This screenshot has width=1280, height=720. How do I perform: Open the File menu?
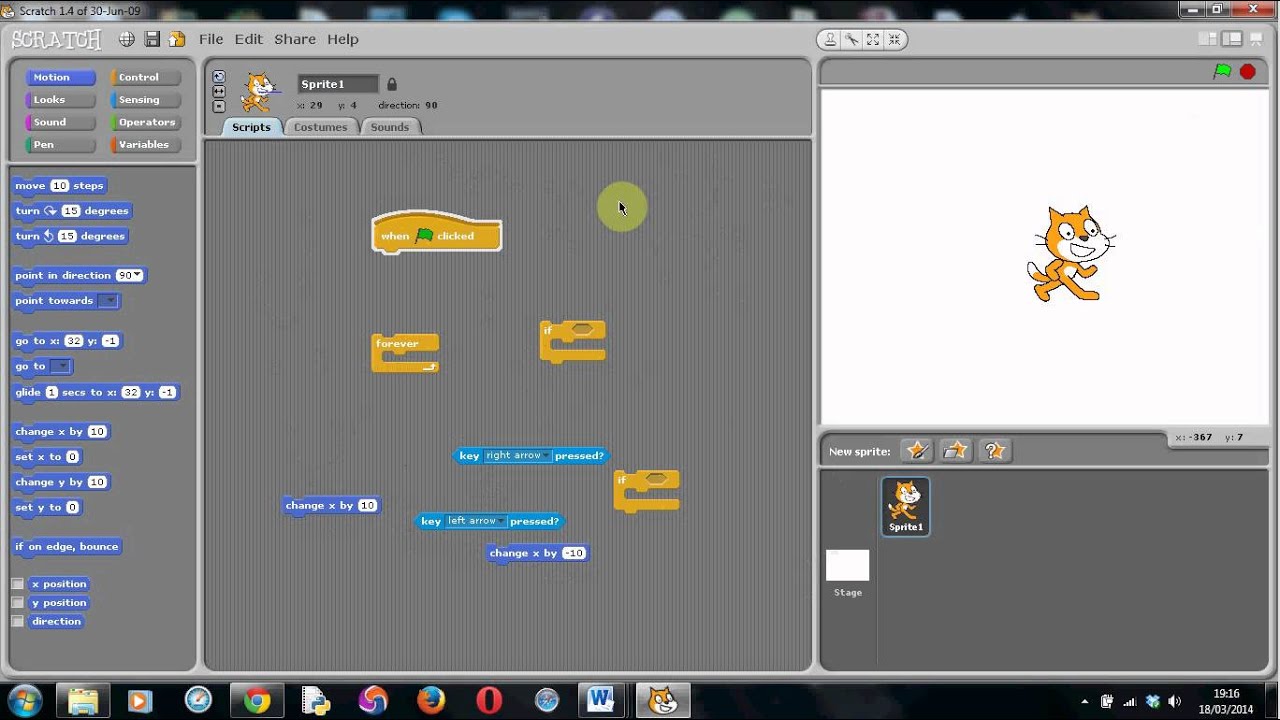point(211,39)
